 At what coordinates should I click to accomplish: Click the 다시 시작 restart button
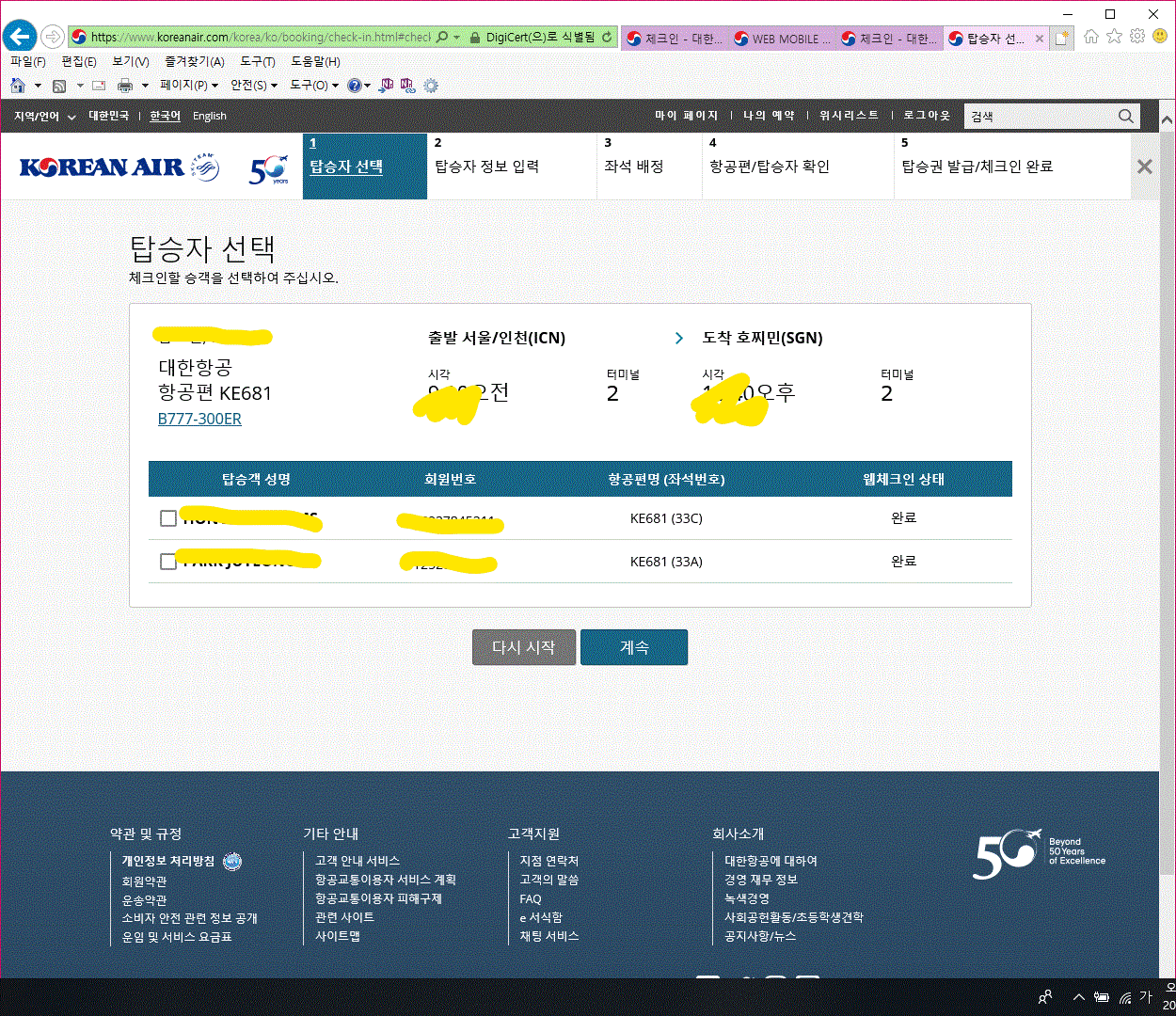point(524,647)
